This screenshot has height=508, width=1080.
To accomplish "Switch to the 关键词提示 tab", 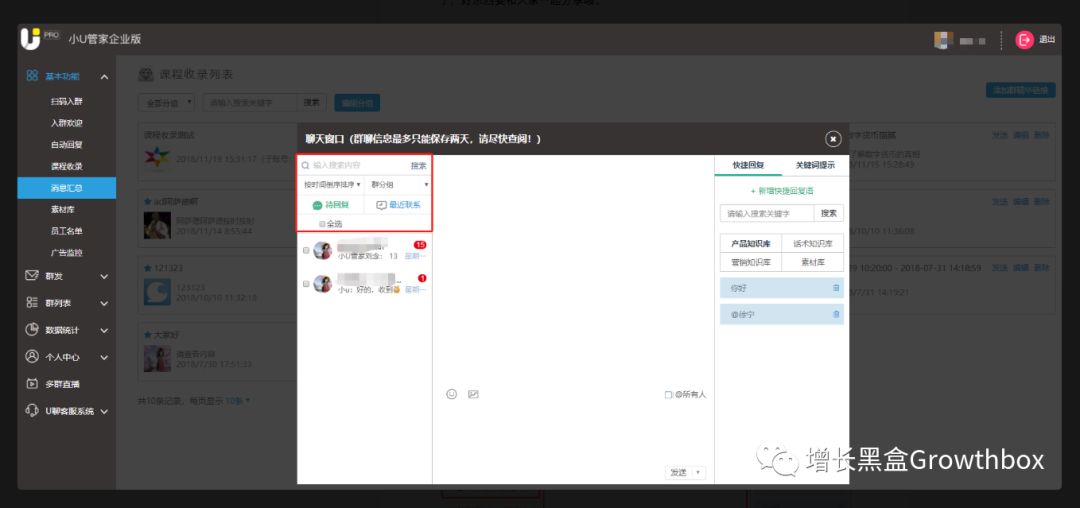I will click(x=815, y=165).
